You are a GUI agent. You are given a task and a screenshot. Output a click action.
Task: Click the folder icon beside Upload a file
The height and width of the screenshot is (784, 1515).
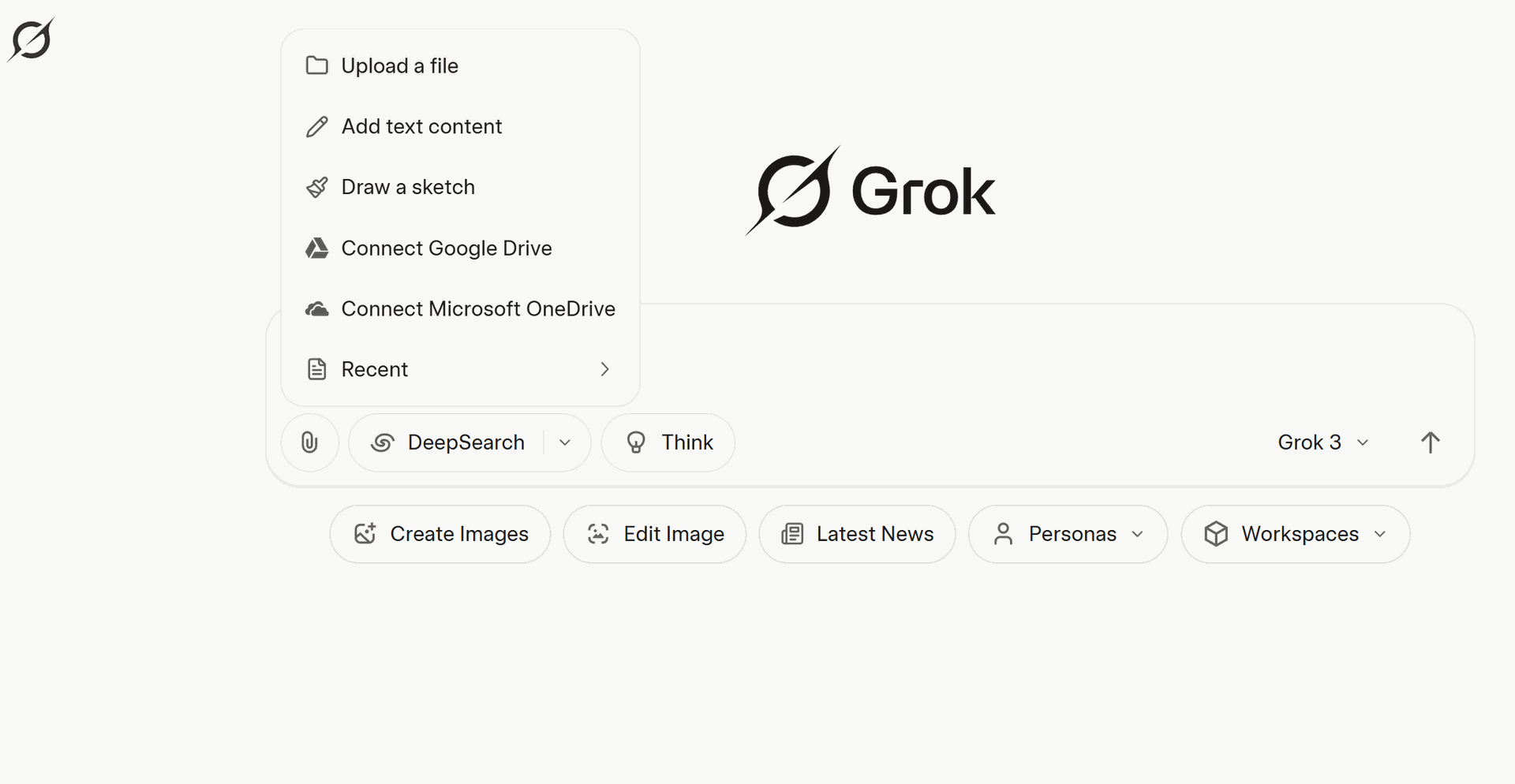pos(316,65)
